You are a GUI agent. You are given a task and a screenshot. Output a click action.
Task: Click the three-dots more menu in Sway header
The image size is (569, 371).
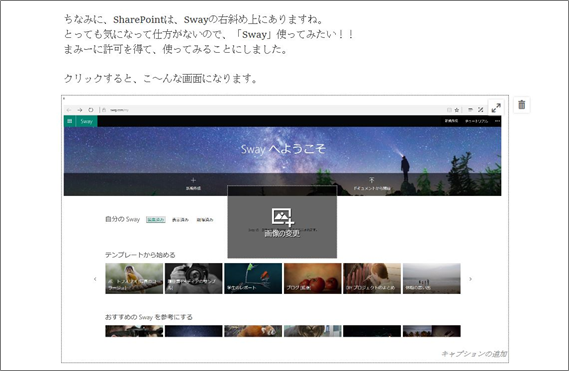[x=497, y=121]
